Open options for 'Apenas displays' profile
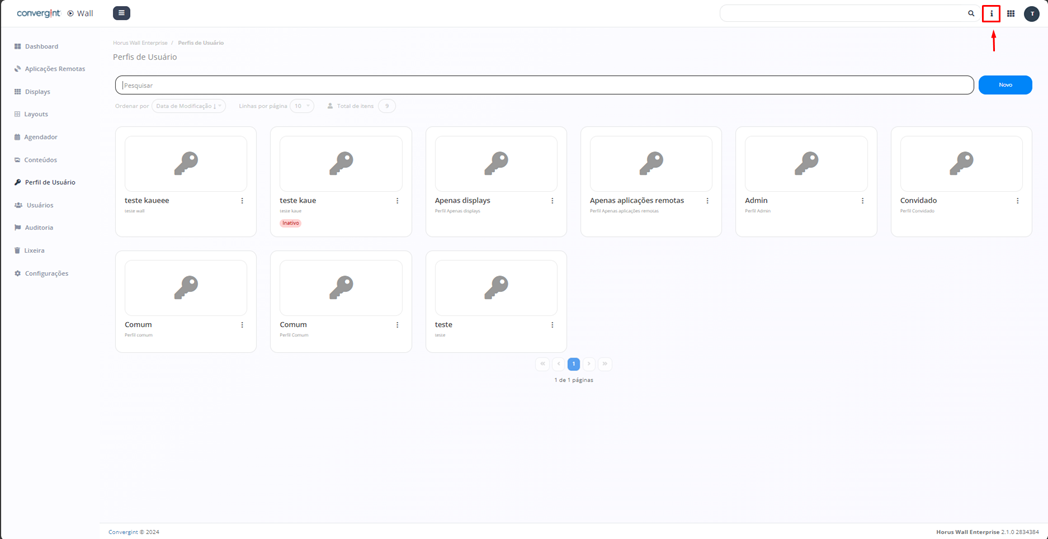Screen dimensions: 1048x539 [552, 201]
